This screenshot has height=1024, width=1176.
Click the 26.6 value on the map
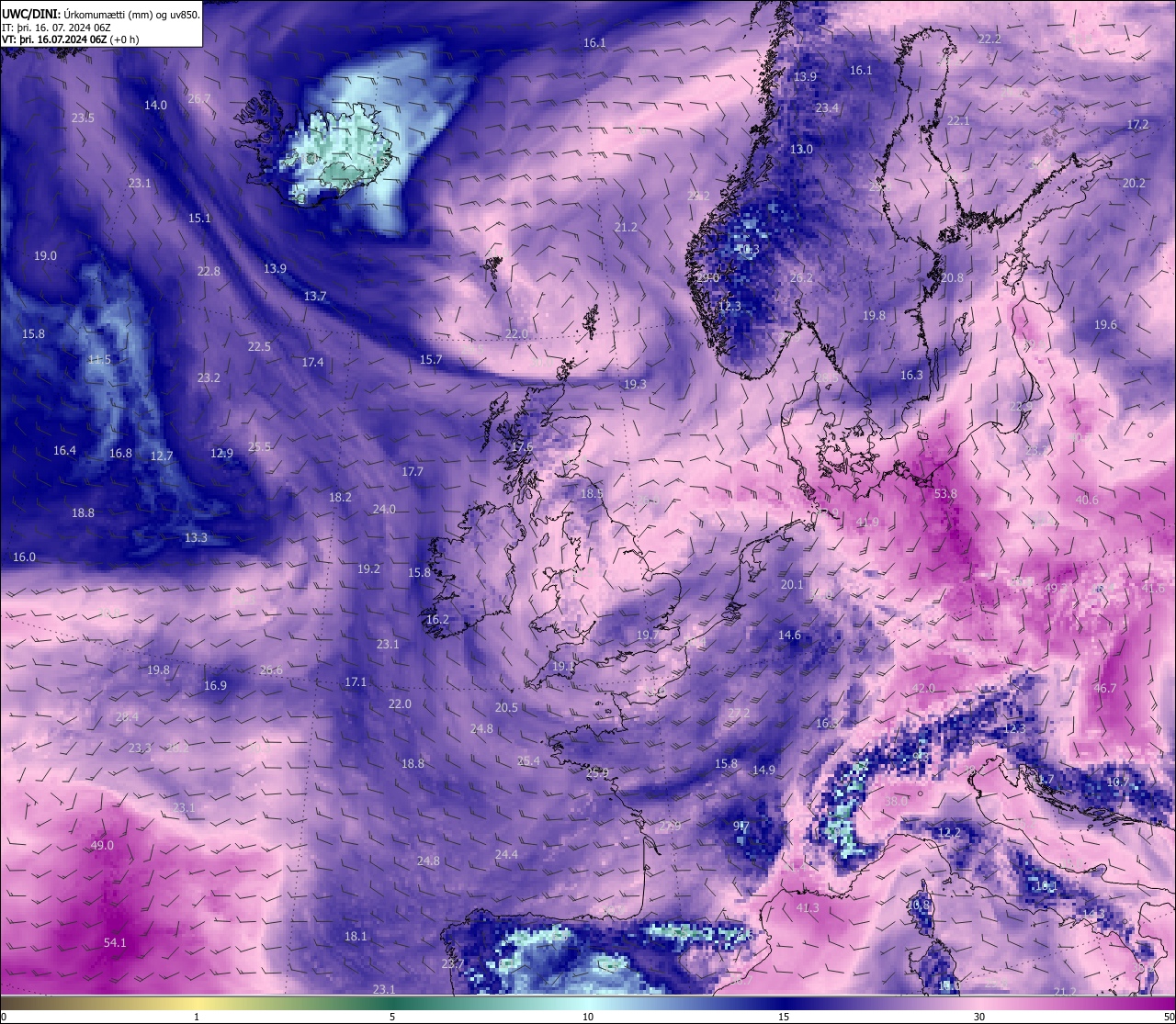[271, 670]
